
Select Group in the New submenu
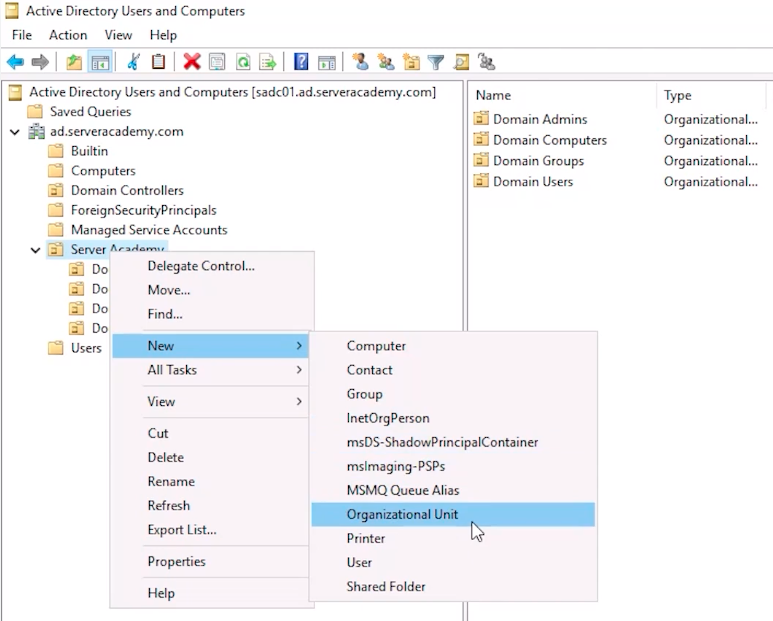pyautogui.click(x=365, y=394)
